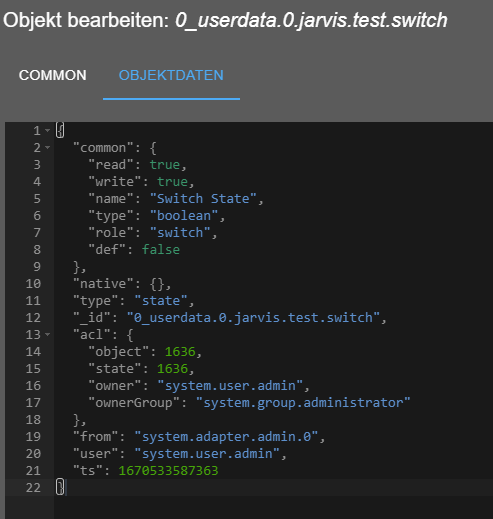Click the "state" acl value 1636
This screenshot has width=493, height=519.
[173, 369]
